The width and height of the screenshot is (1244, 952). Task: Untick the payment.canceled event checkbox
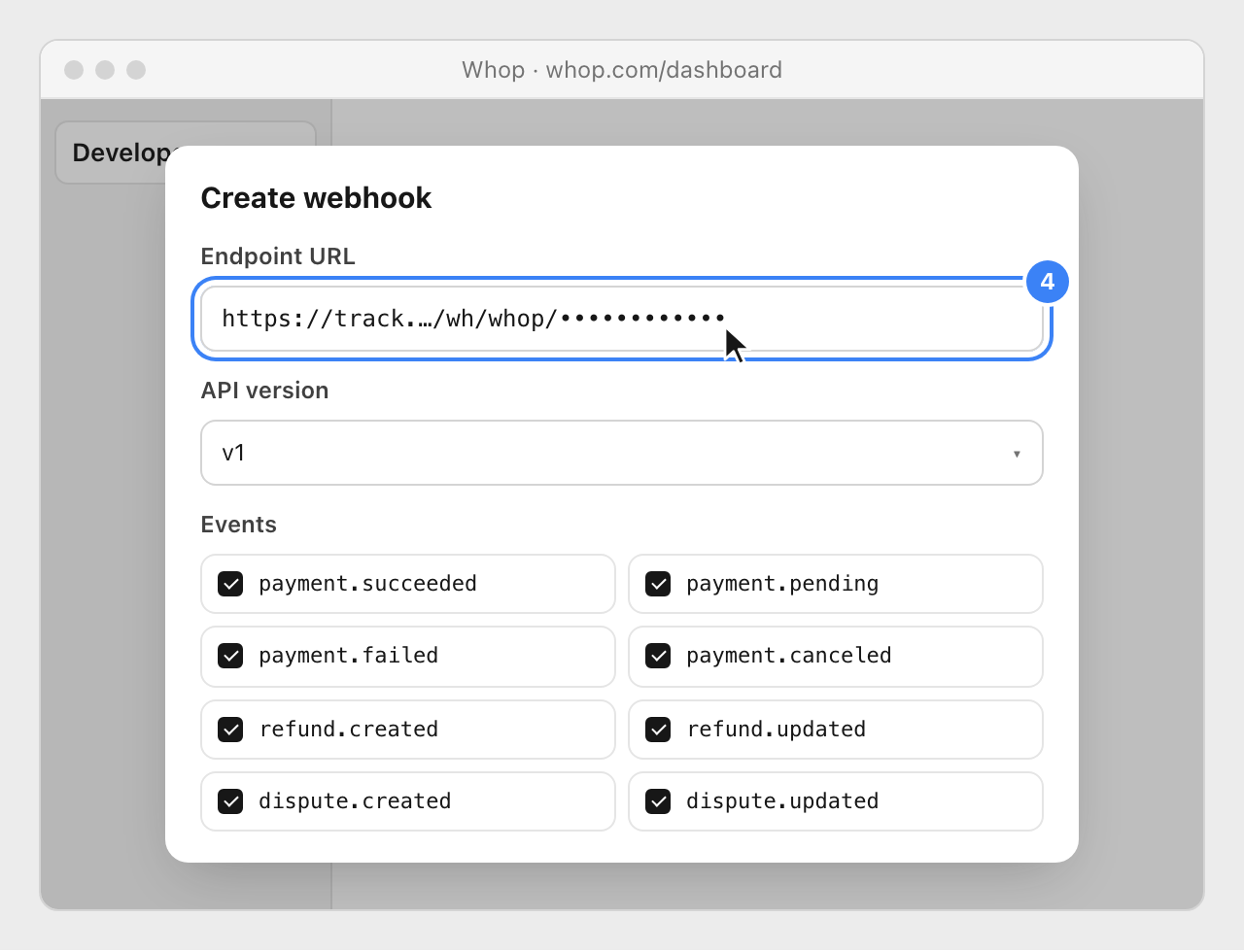658,656
